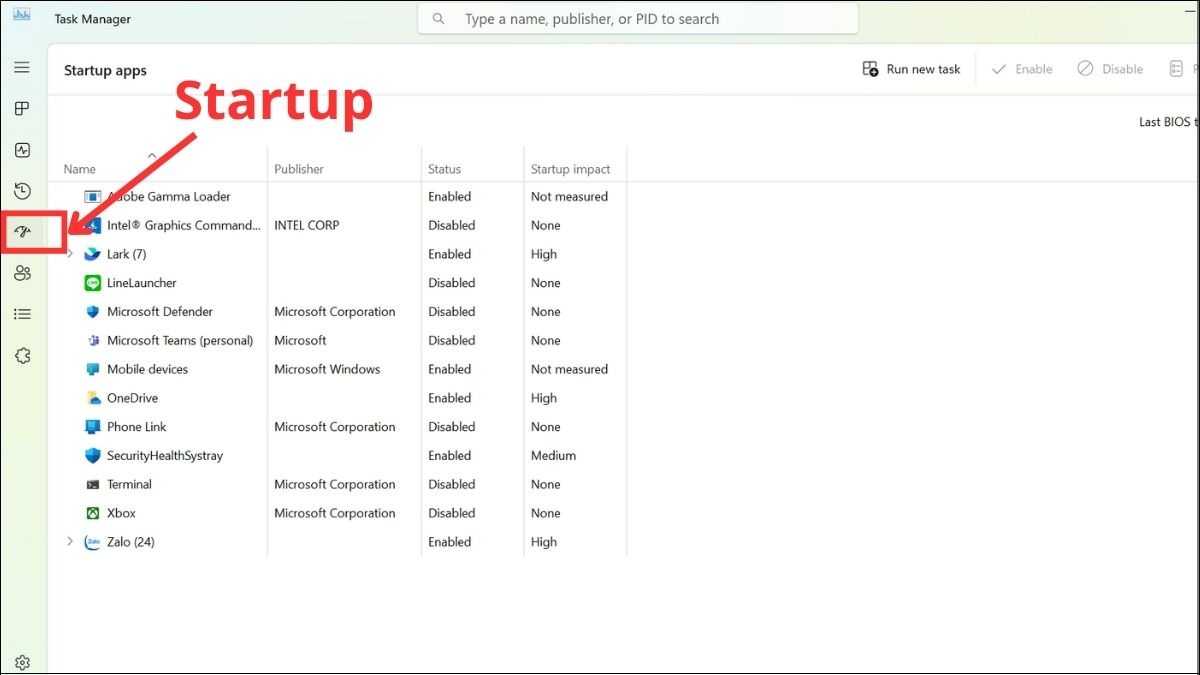Click Lark's Enabled status cell
This screenshot has width=1200, height=675.
(x=450, y=254)
